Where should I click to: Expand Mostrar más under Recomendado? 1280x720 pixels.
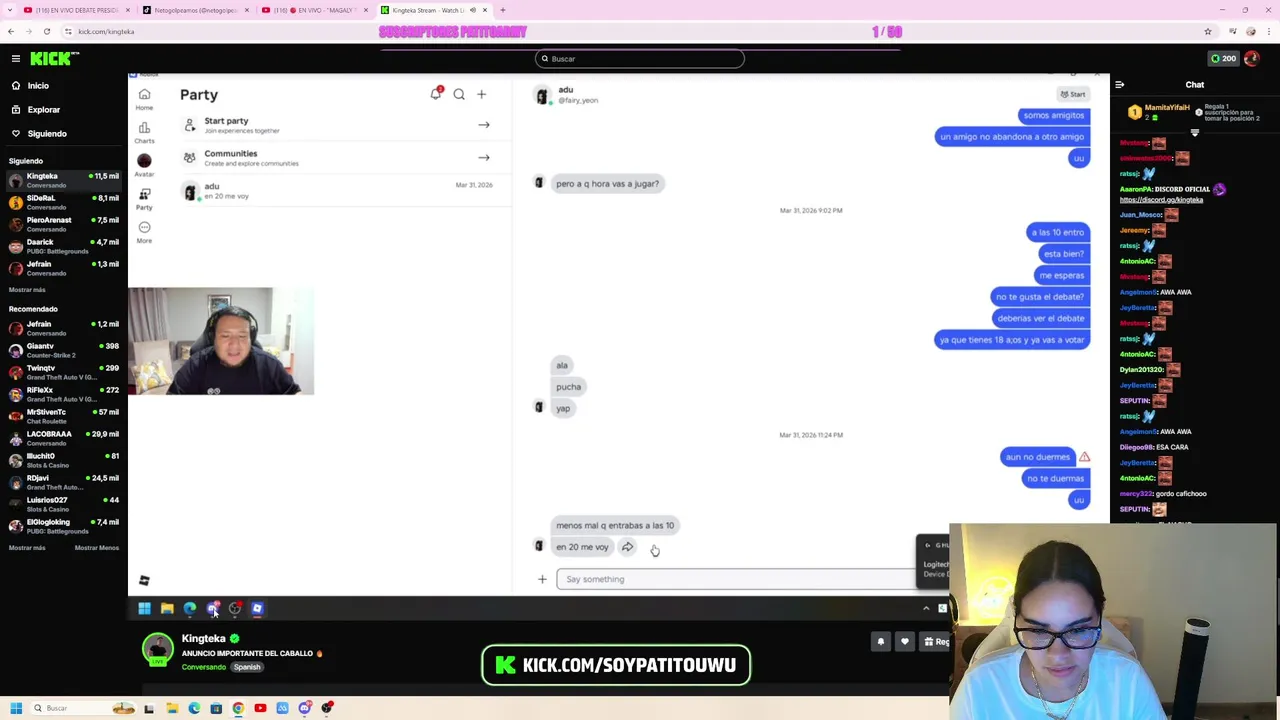point(27,548)
